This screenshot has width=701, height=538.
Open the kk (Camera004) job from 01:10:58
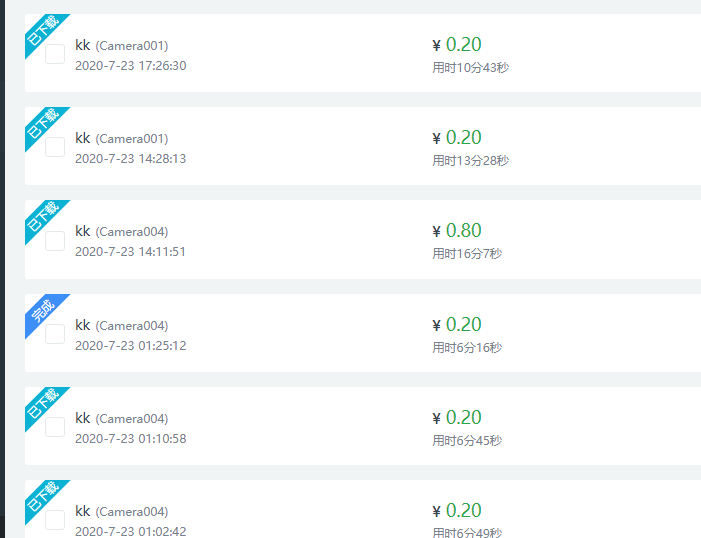point(122,418)
